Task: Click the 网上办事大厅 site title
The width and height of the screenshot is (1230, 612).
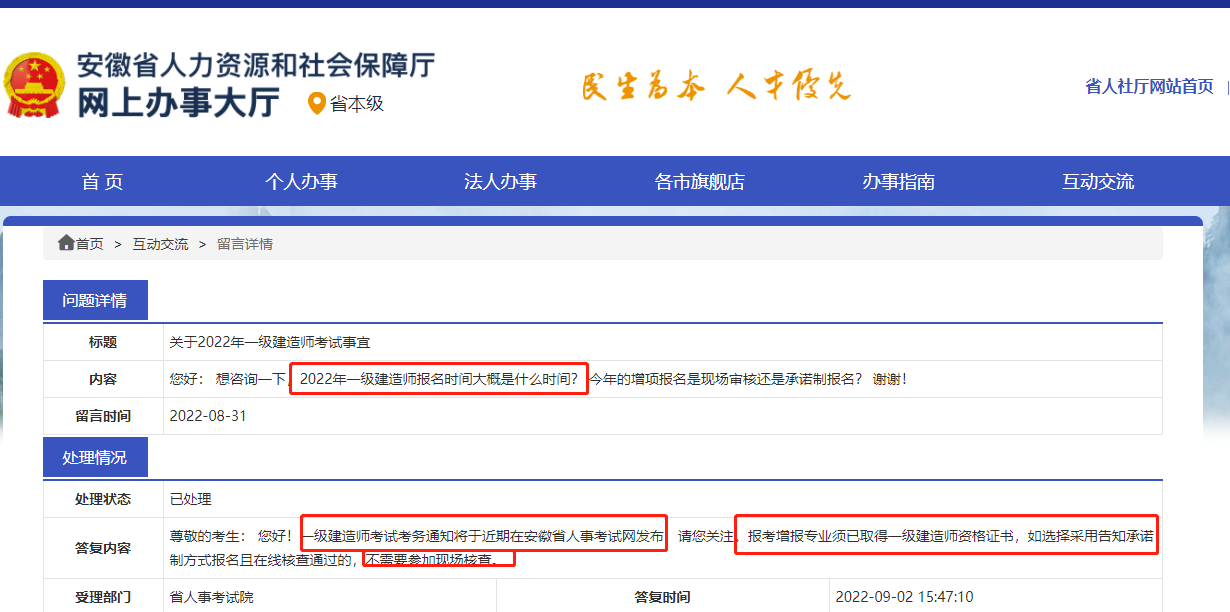Action: [179, 102]
